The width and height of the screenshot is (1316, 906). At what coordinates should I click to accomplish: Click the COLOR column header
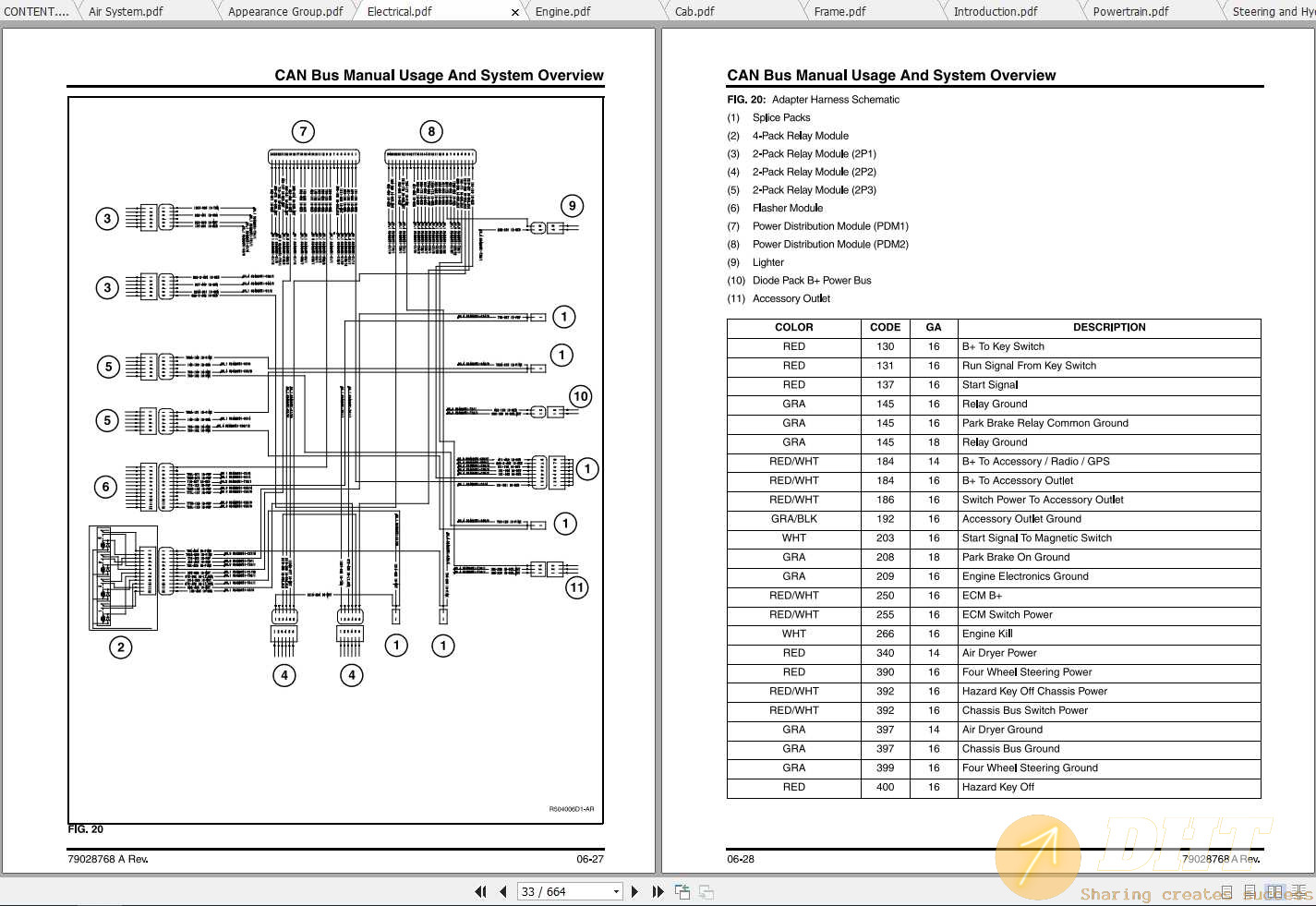[794, 327]
